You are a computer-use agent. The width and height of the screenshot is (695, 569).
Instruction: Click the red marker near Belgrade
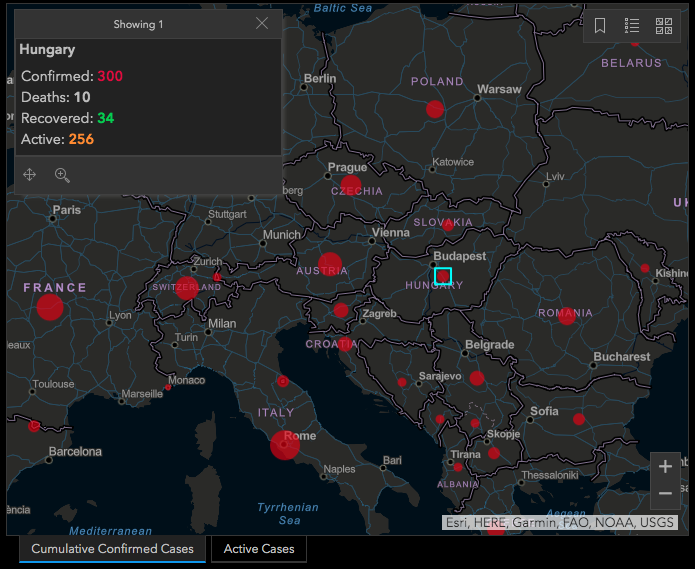pos(477,378)
